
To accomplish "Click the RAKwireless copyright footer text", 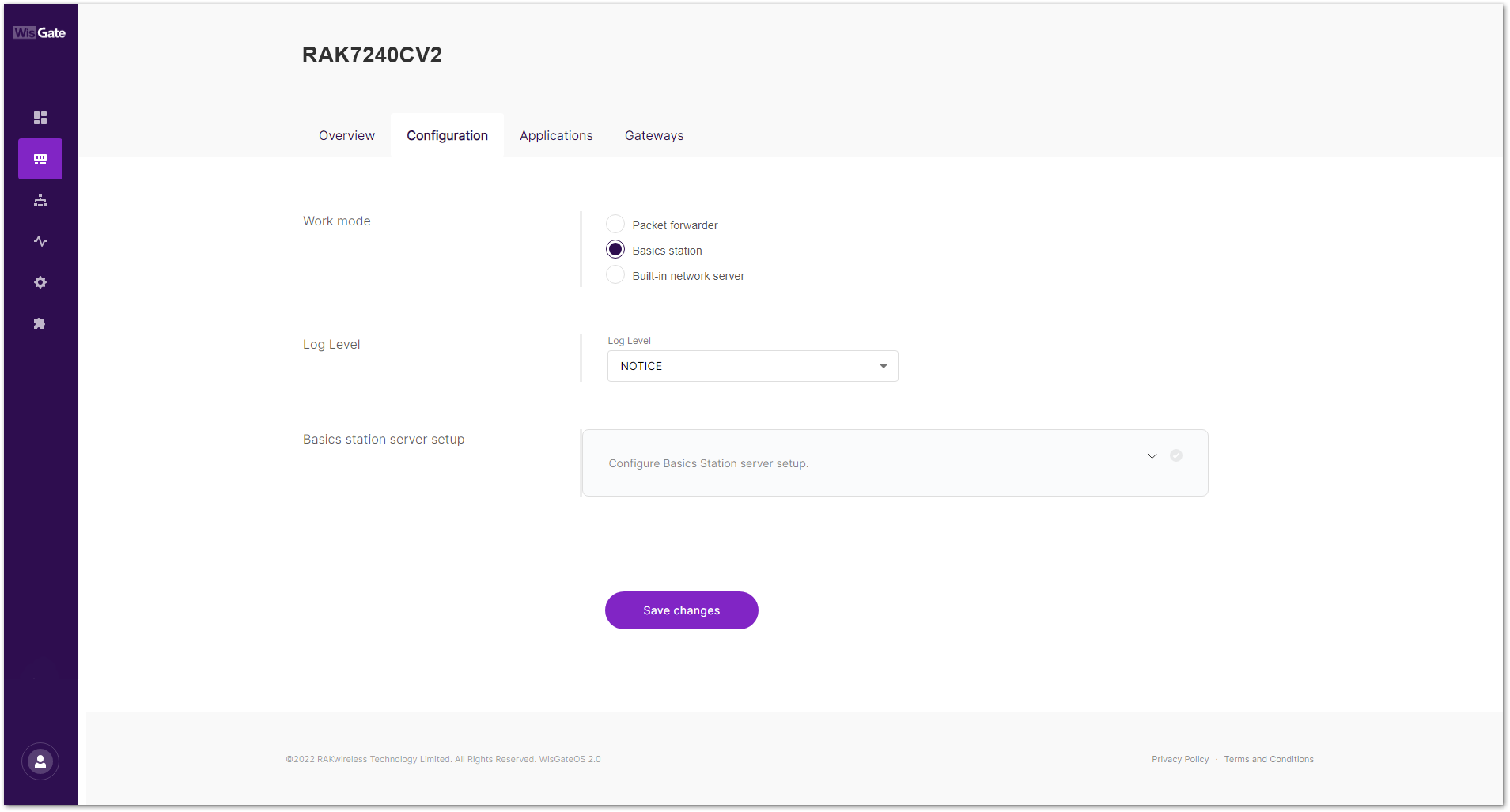I will [x=444, y=759].
